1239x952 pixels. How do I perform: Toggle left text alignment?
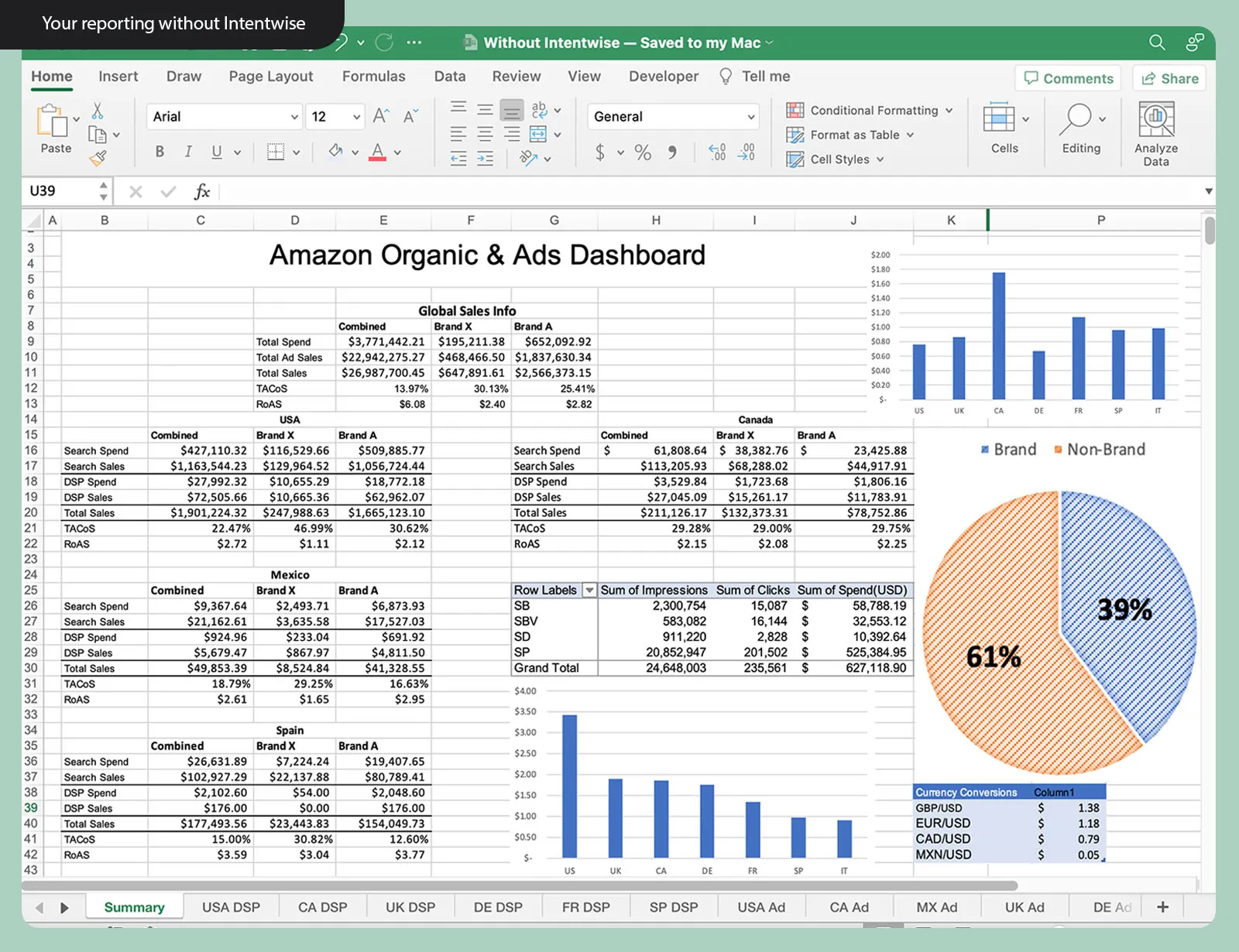point(458,135)
